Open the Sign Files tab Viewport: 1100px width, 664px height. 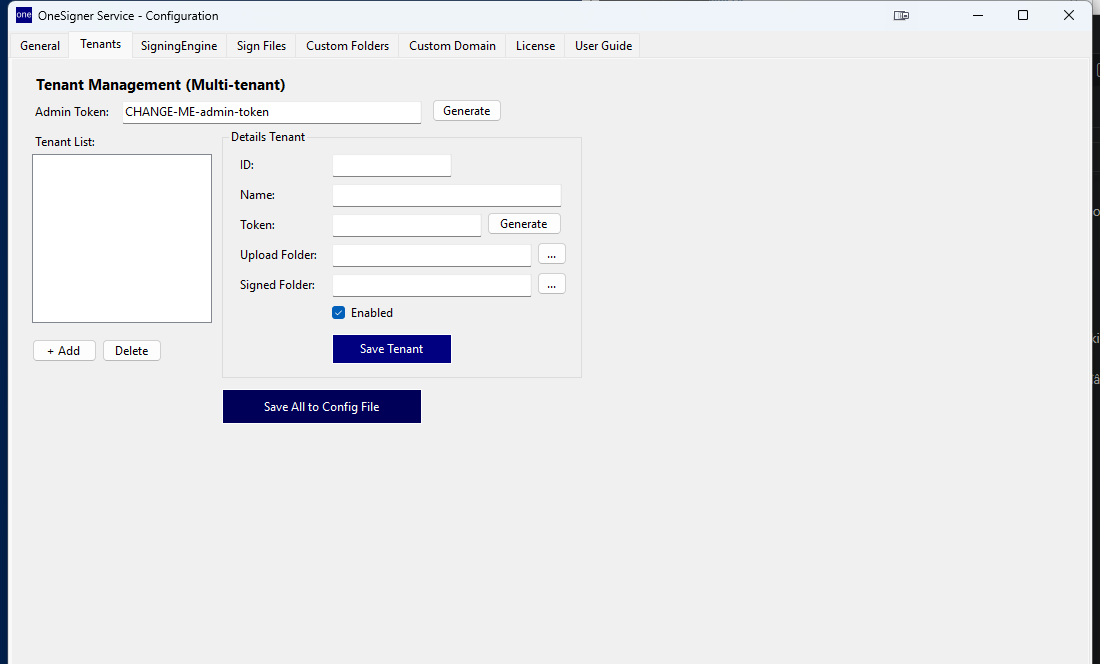(261, 46)
